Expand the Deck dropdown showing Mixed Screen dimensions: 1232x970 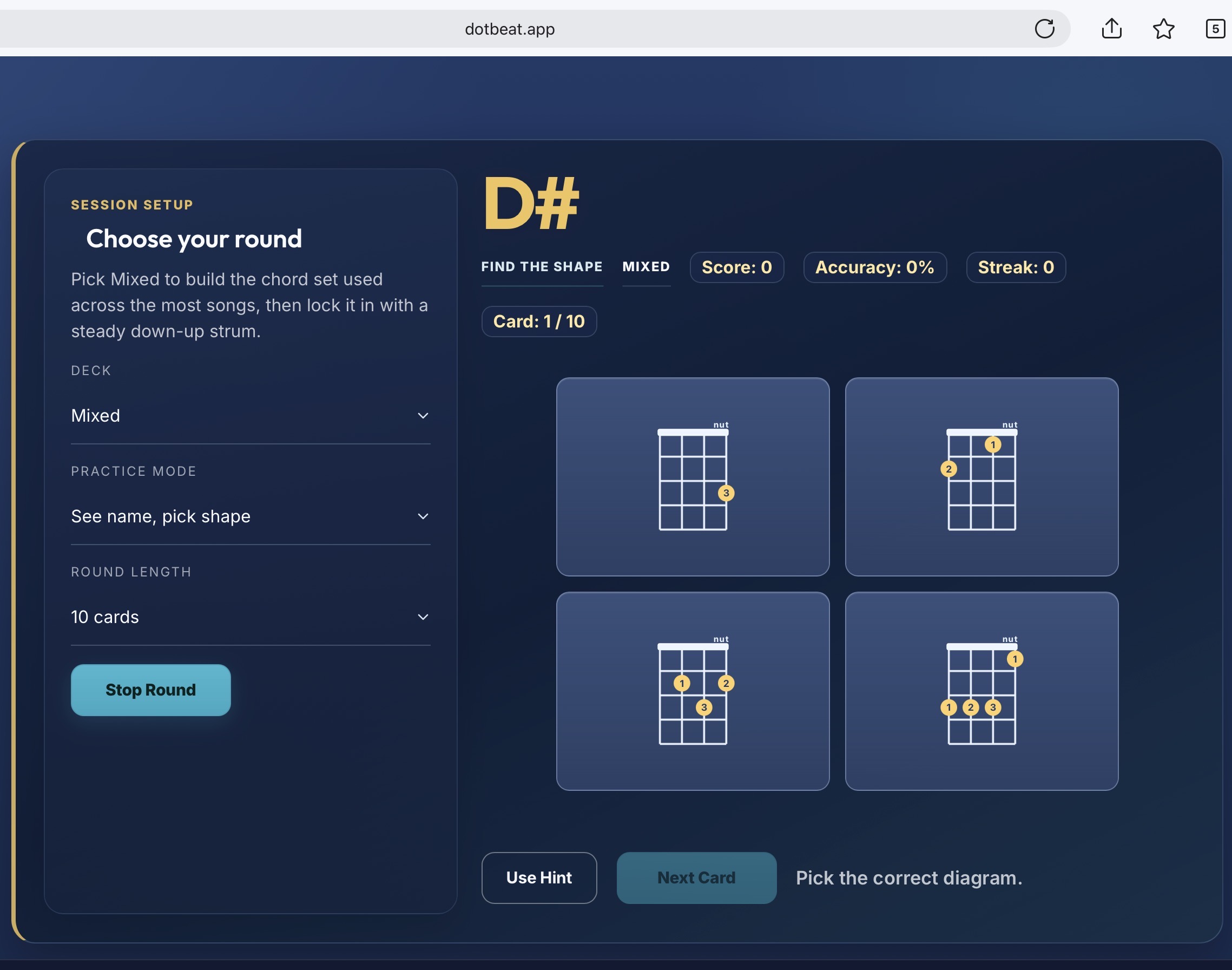tap(251, 416)
